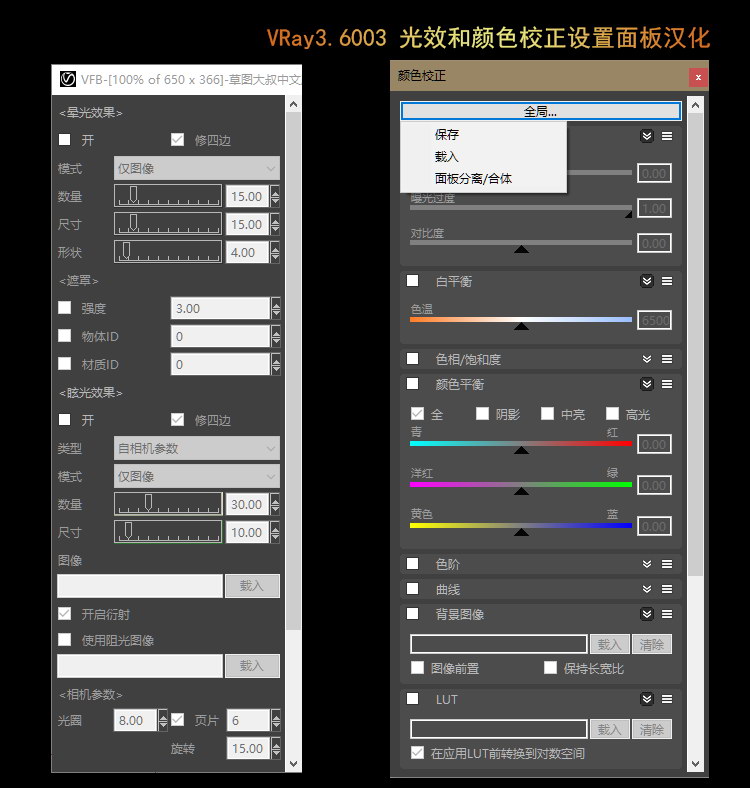Expand the 曲线 section chevron
Viewport: 750px width, 788px height.
tap(647, 588)
